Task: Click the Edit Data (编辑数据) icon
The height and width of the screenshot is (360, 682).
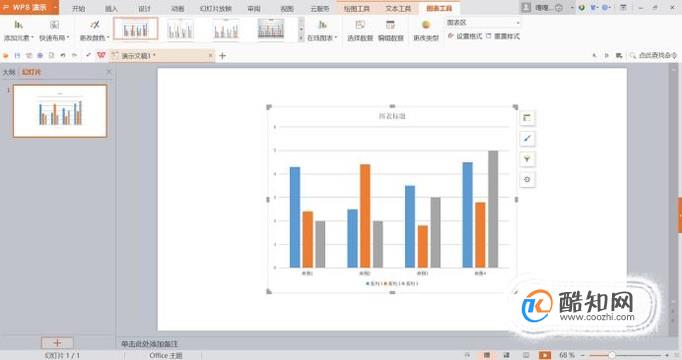Action: pos(391,30)
